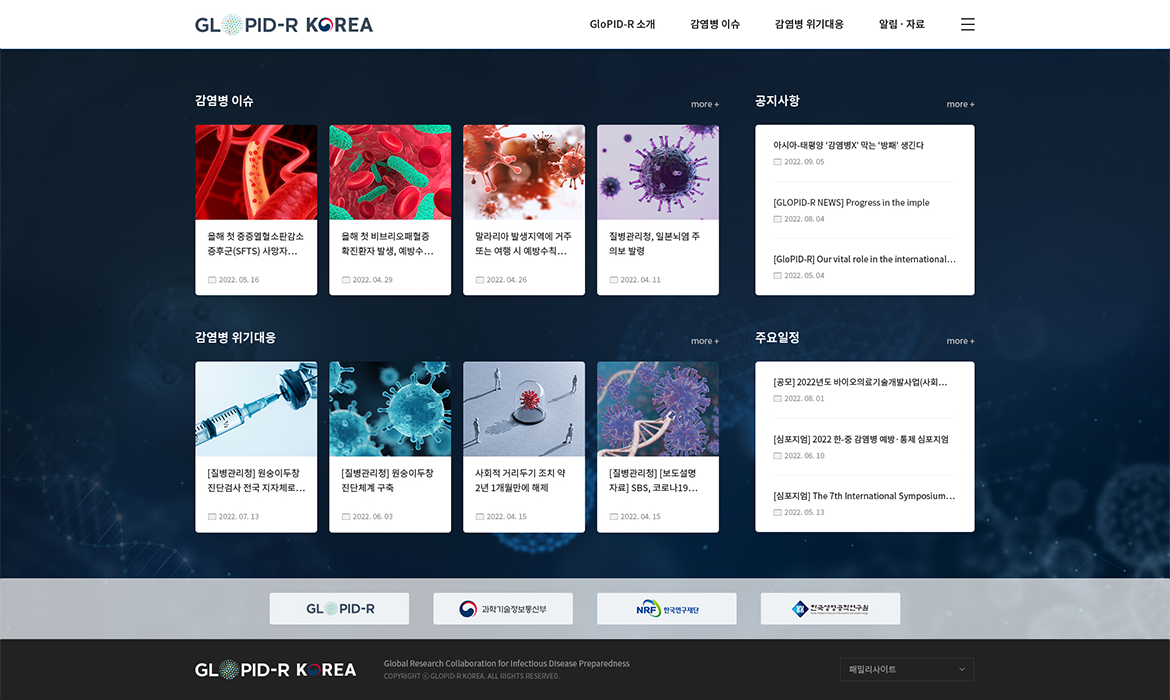
Task: Expand the 패밀리사이트 dropdown
Action: point(907,669)
